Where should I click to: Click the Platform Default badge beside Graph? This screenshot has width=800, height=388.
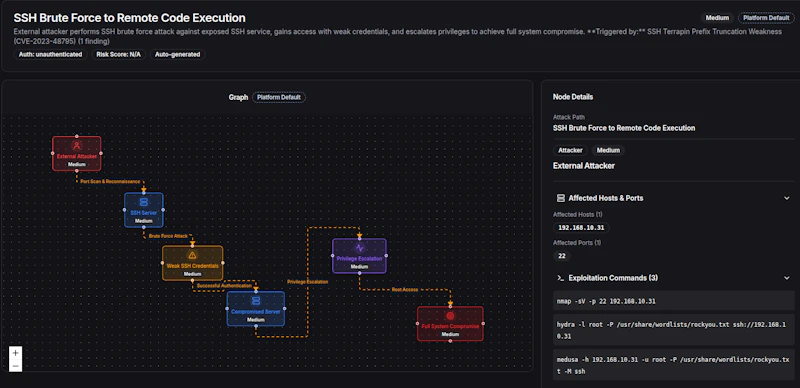pyautogui.click(x=279, y=97)
